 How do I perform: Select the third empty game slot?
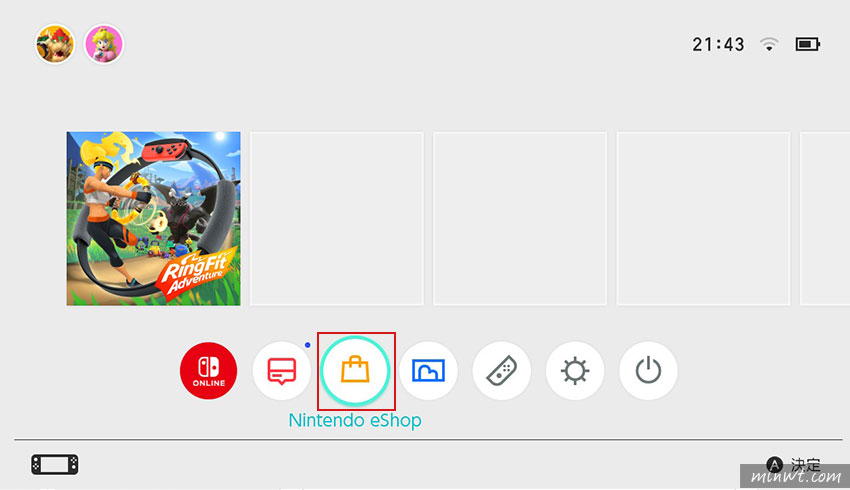(x=703, y=218)
